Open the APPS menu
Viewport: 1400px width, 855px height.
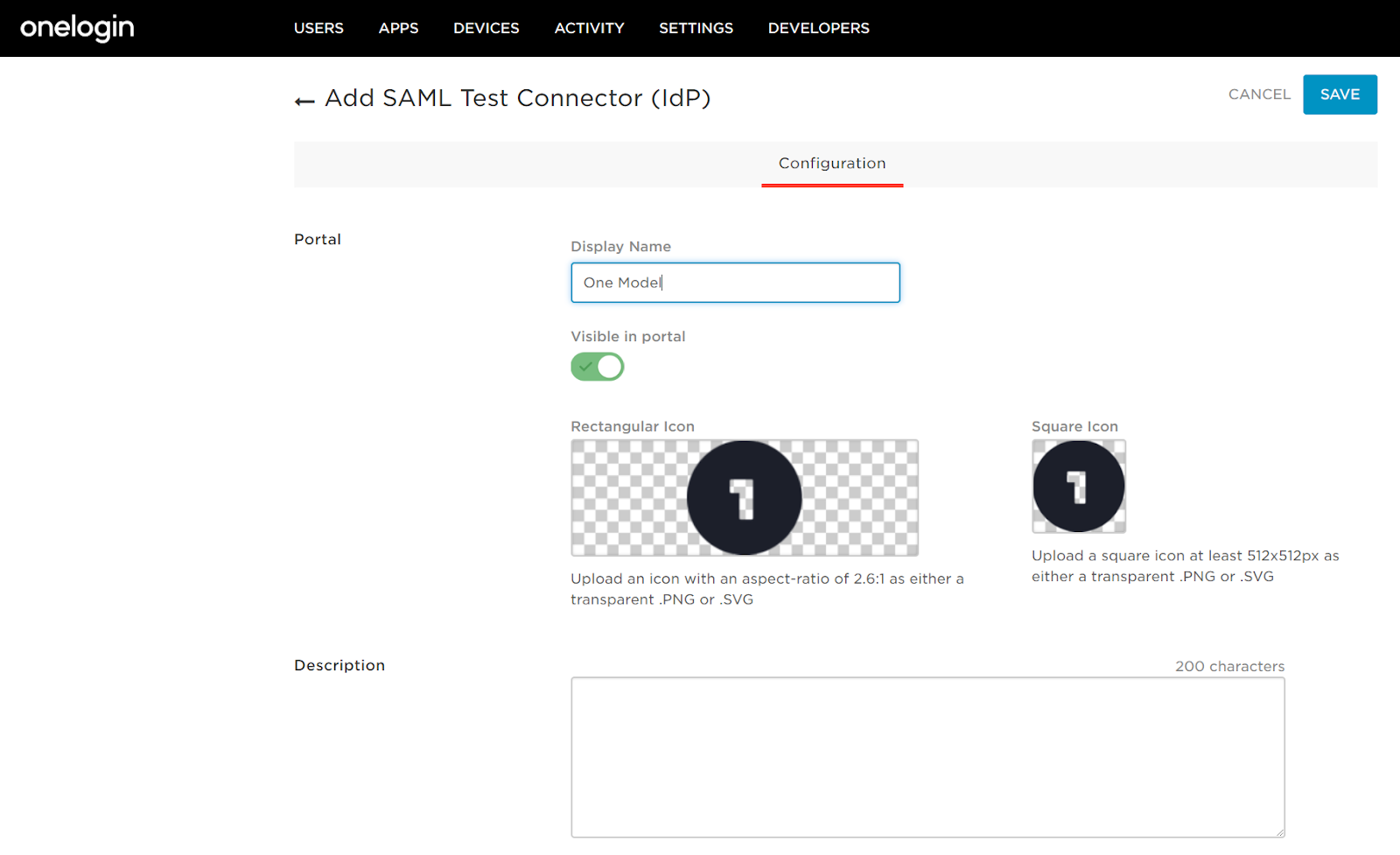398,28
